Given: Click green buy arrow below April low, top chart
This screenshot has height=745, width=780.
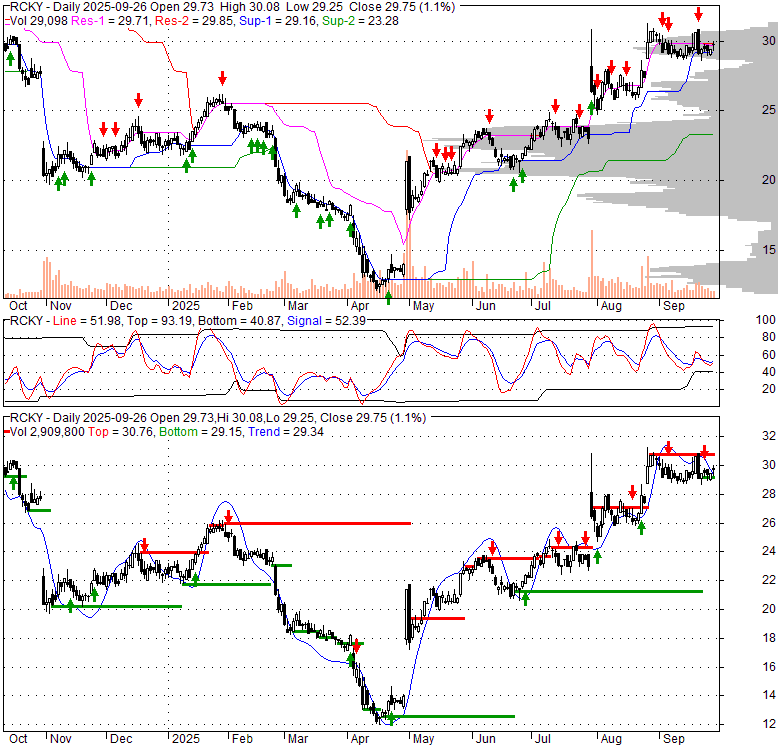Looking at the screenshot, I should point(389,298).
